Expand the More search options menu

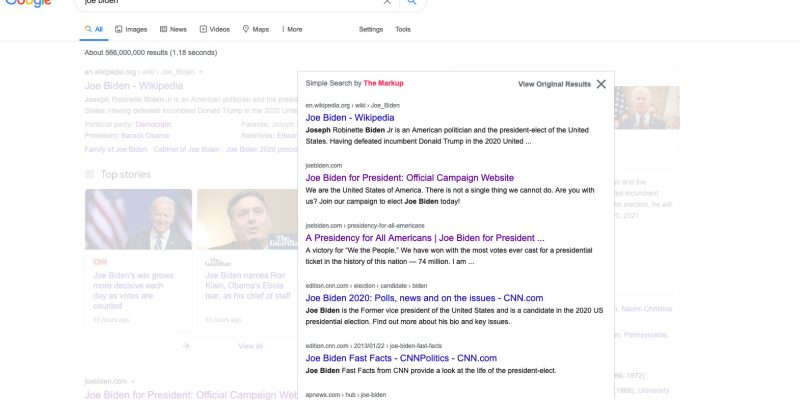coord(292,30)
